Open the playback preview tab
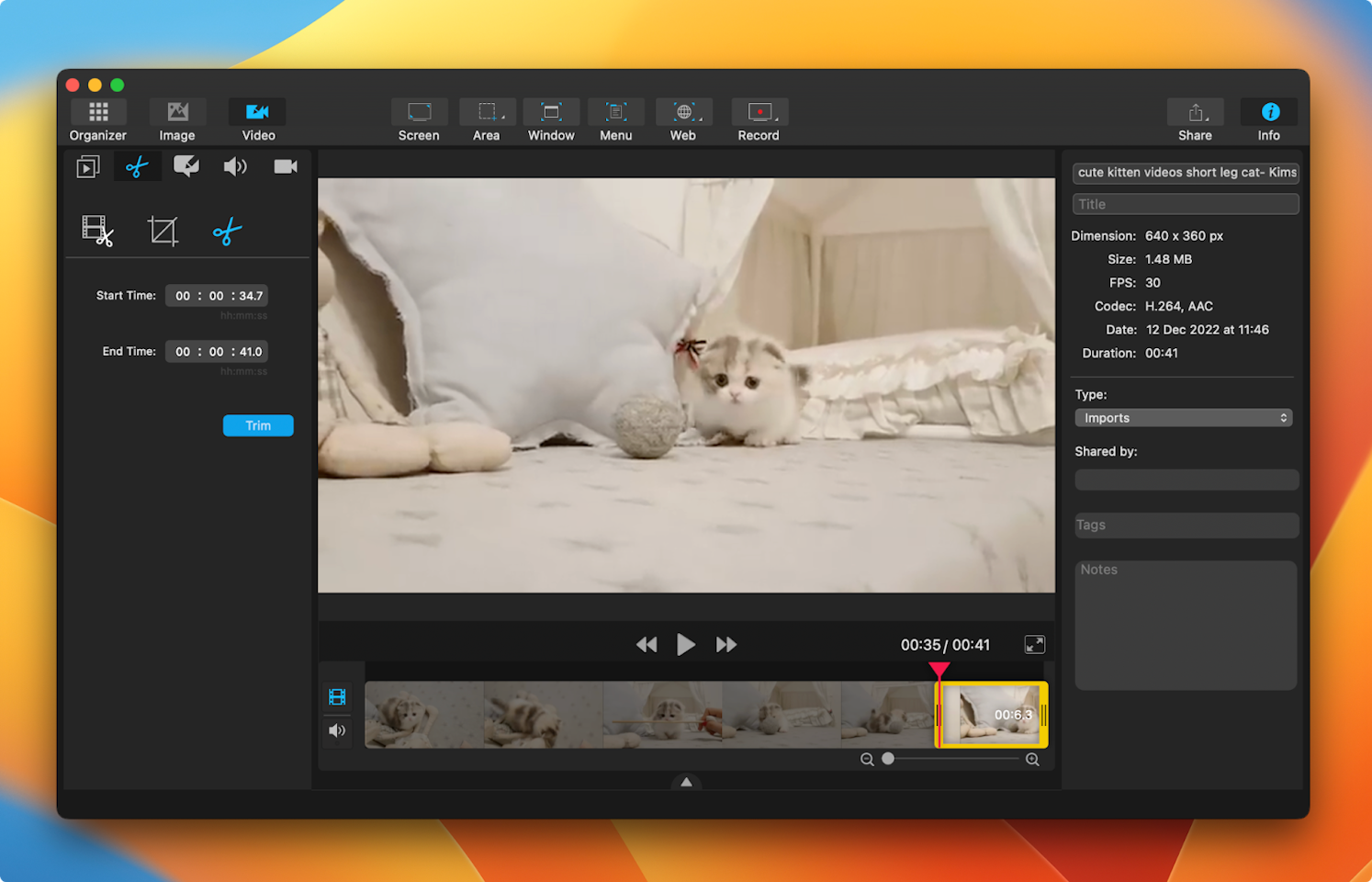 point(88,166)
